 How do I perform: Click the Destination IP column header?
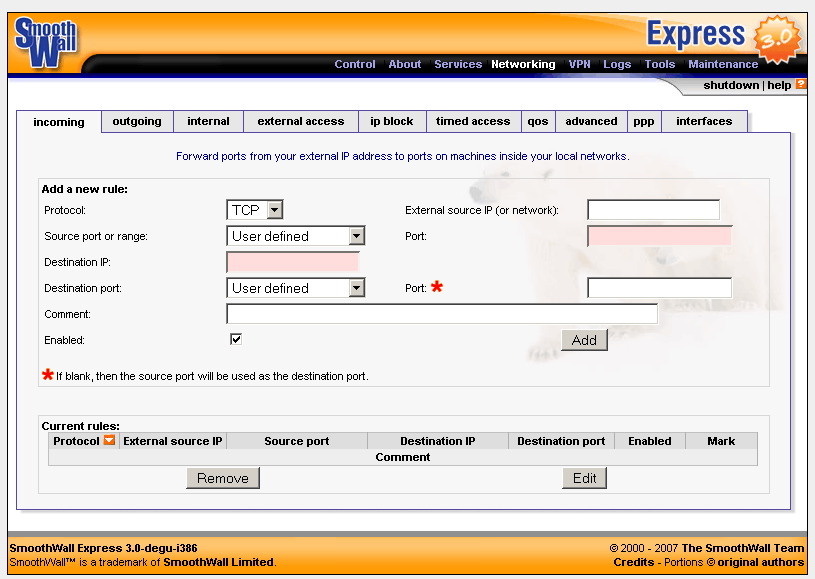[x=438, y=441]
